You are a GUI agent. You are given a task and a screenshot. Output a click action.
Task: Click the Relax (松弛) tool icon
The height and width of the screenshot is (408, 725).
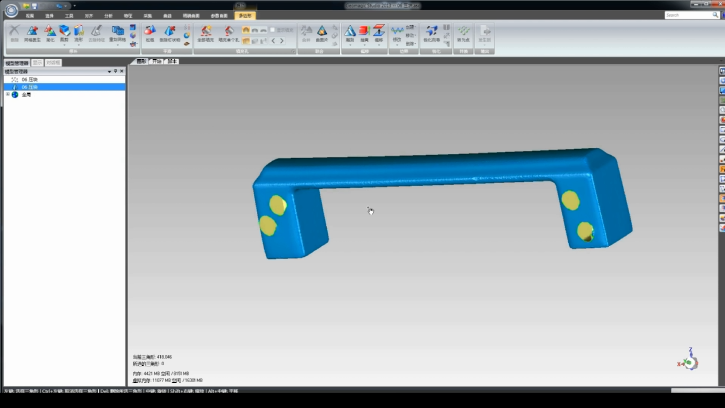149,34
